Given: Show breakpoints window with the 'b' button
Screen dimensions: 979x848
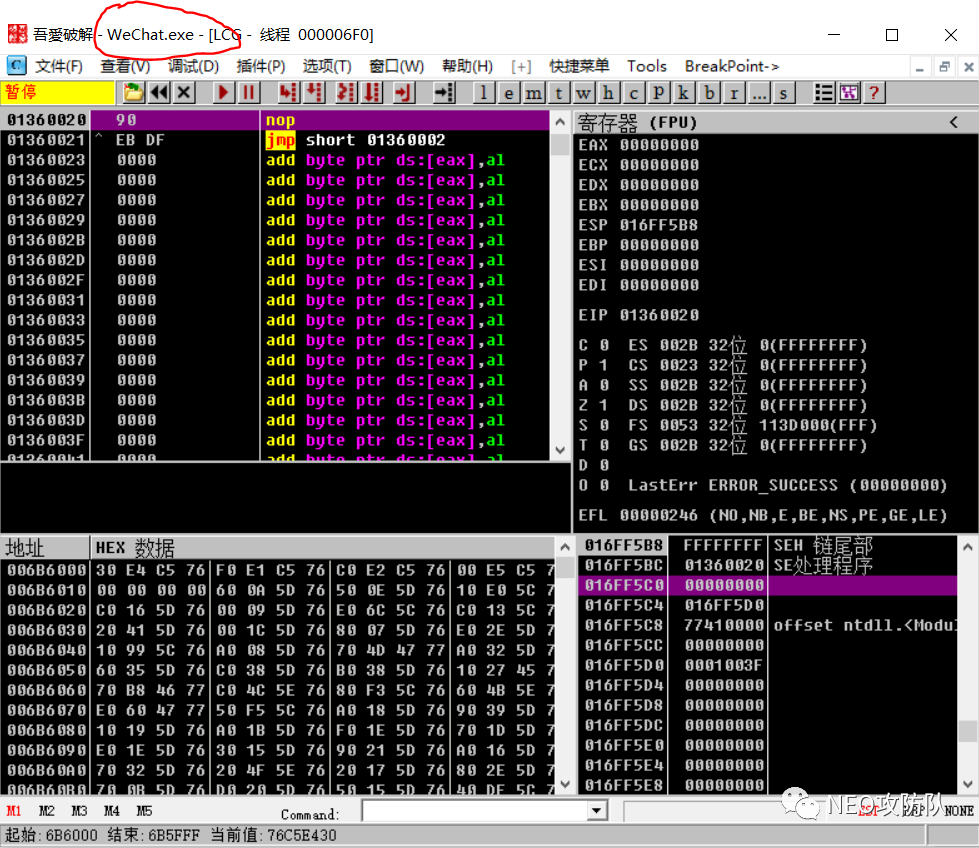Looking at the screenshot, I should 709,93.
